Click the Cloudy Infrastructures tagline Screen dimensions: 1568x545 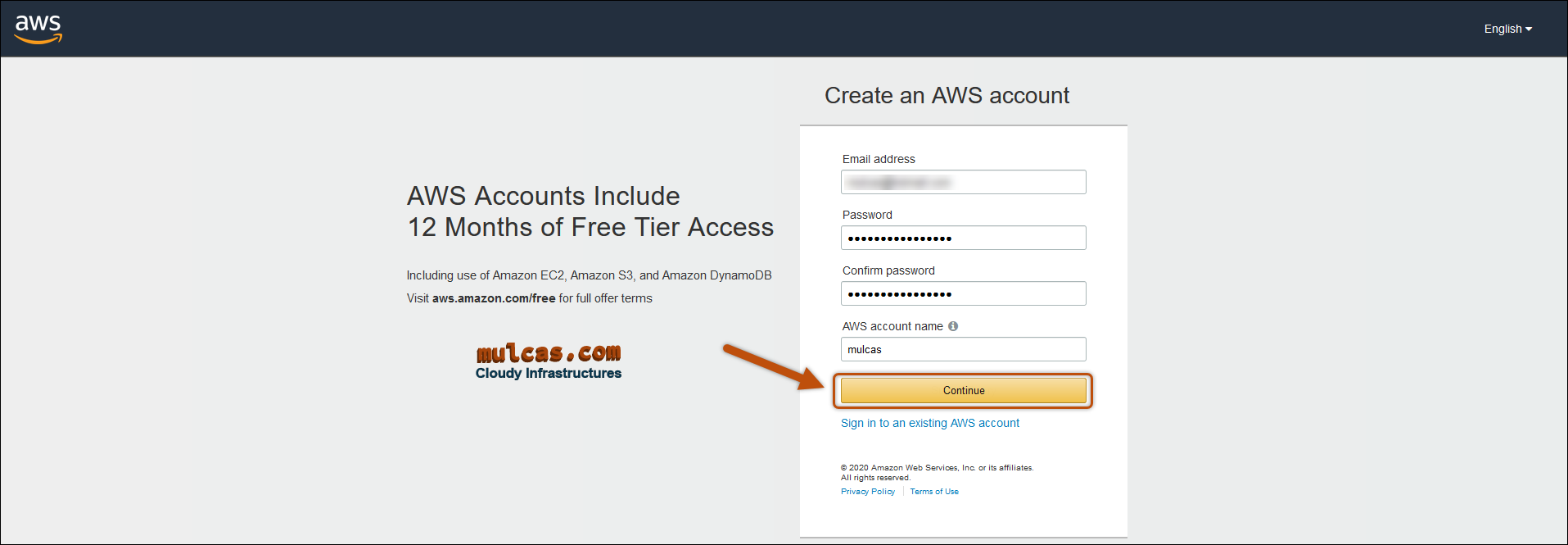point(548,374)
